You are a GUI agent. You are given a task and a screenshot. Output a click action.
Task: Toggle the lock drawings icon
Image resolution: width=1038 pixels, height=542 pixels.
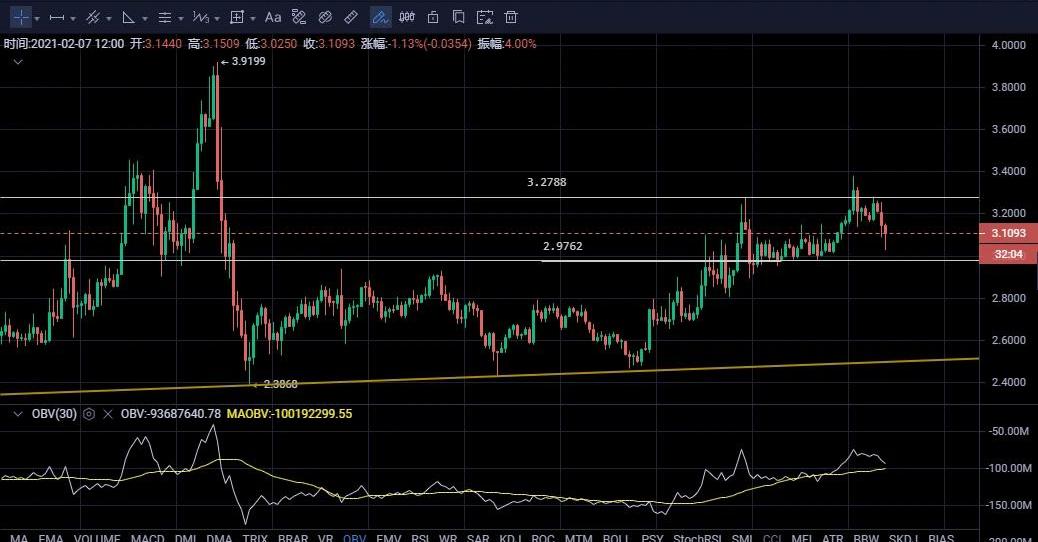pyautogui.click(x=433, y=17)
